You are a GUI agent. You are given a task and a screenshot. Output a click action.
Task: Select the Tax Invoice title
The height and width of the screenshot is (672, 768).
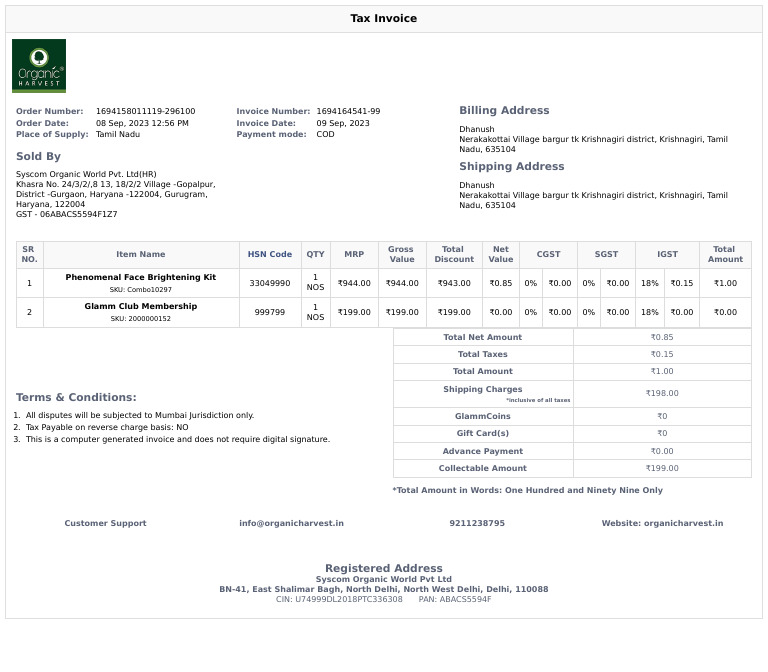[384, 19]
